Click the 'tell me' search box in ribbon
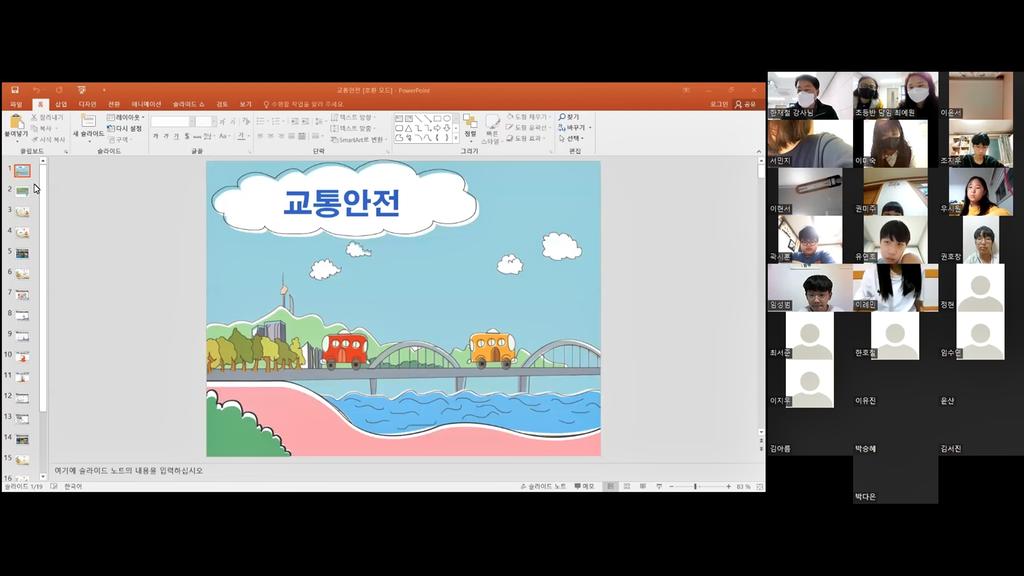 pos(304,104)
